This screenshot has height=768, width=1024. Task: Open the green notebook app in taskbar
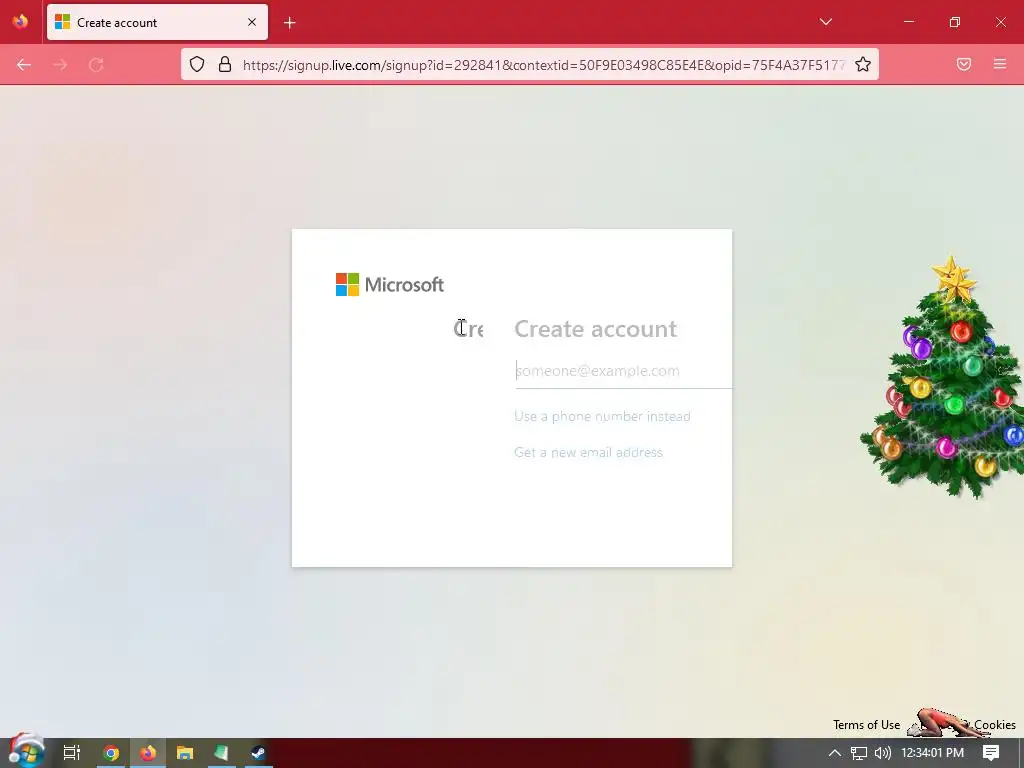tap(221, 753)
